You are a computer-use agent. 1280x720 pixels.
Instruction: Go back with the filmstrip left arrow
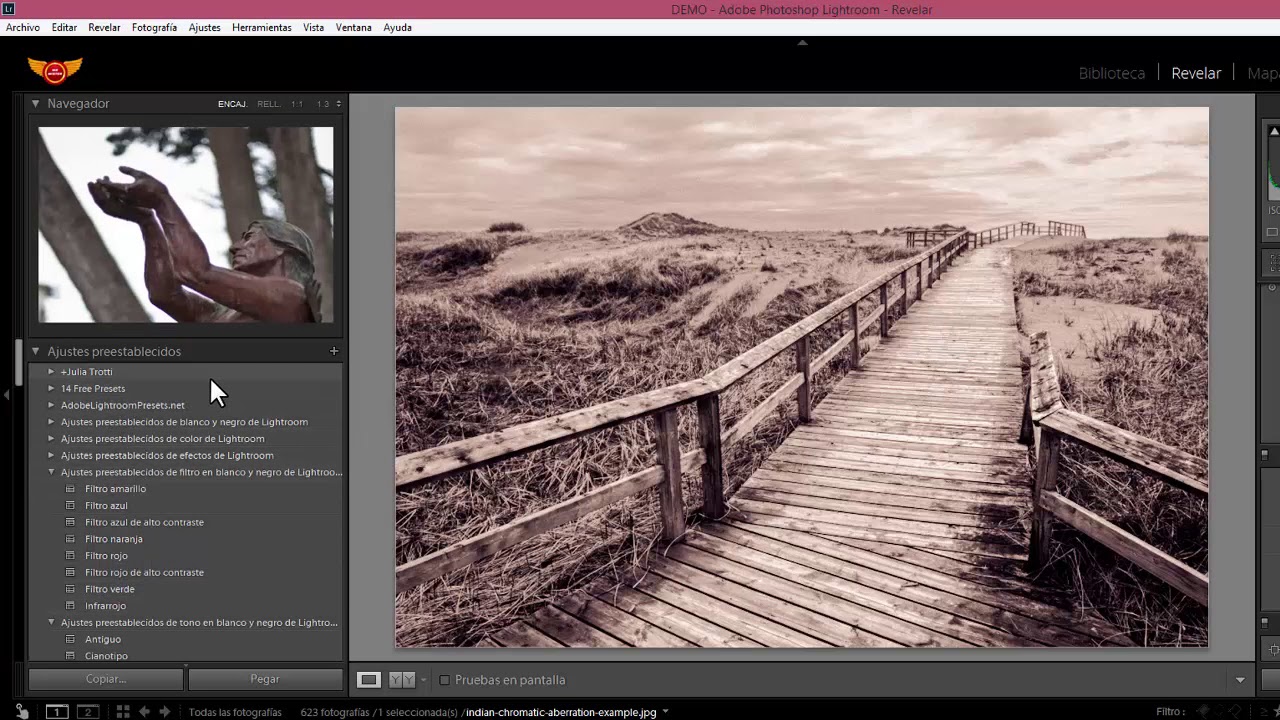(145, 712)
